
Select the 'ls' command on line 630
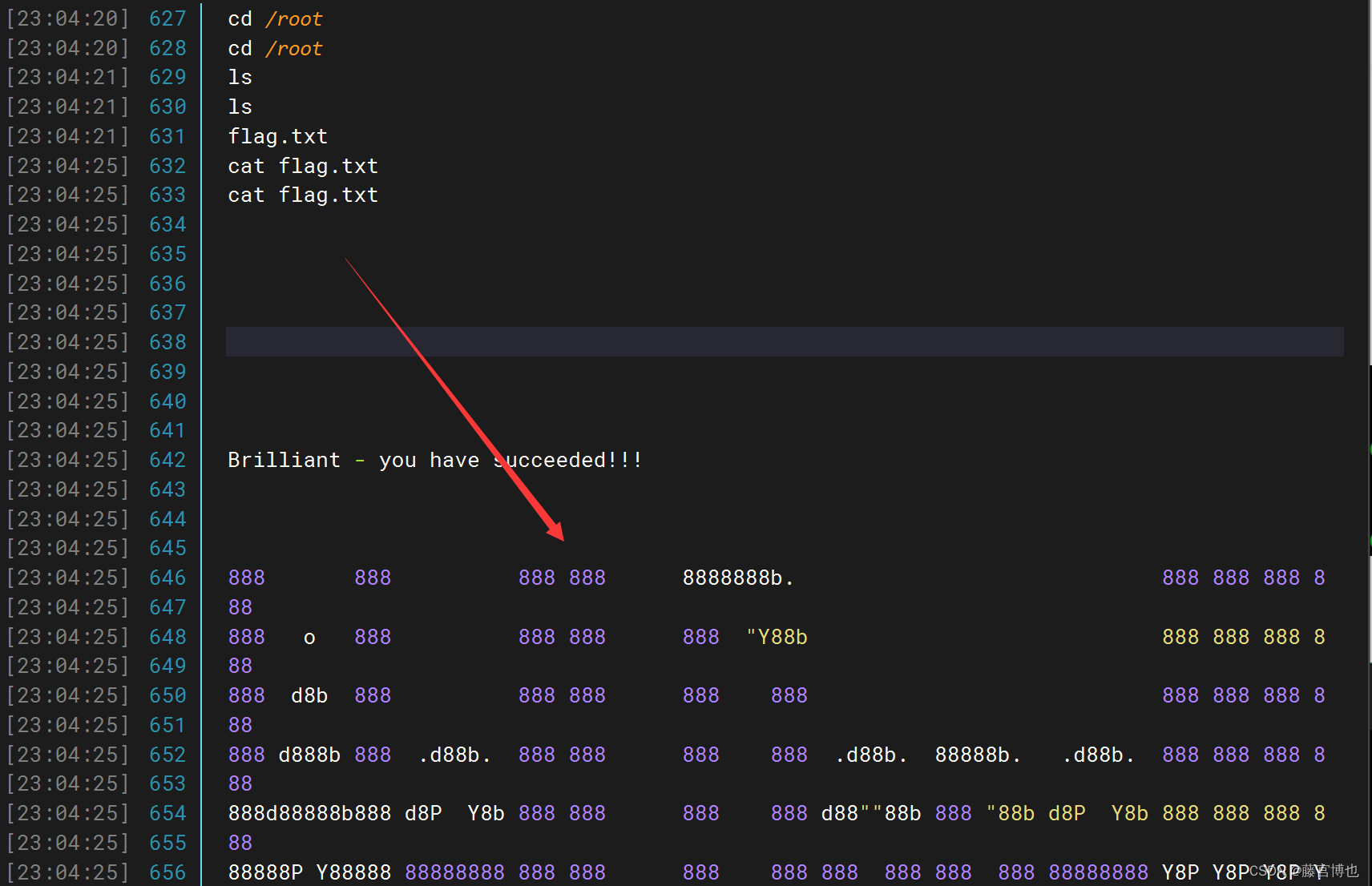[x=240, y=107]
